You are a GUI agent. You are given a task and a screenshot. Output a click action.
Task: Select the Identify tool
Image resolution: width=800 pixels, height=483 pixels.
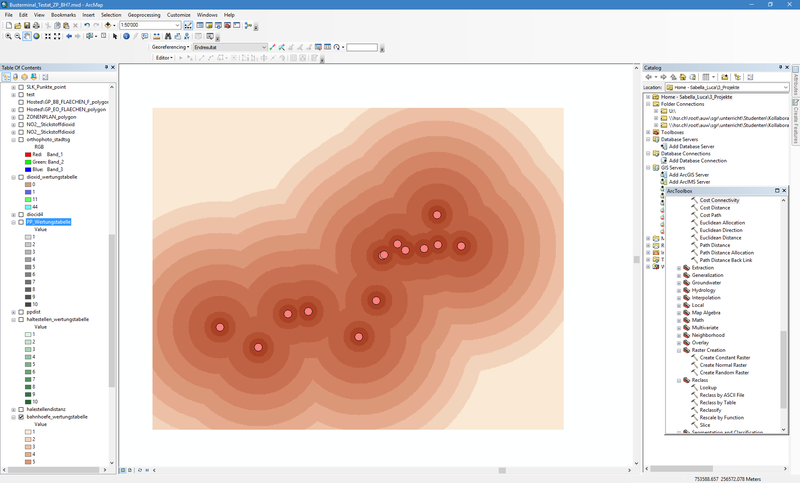(126, 36)
